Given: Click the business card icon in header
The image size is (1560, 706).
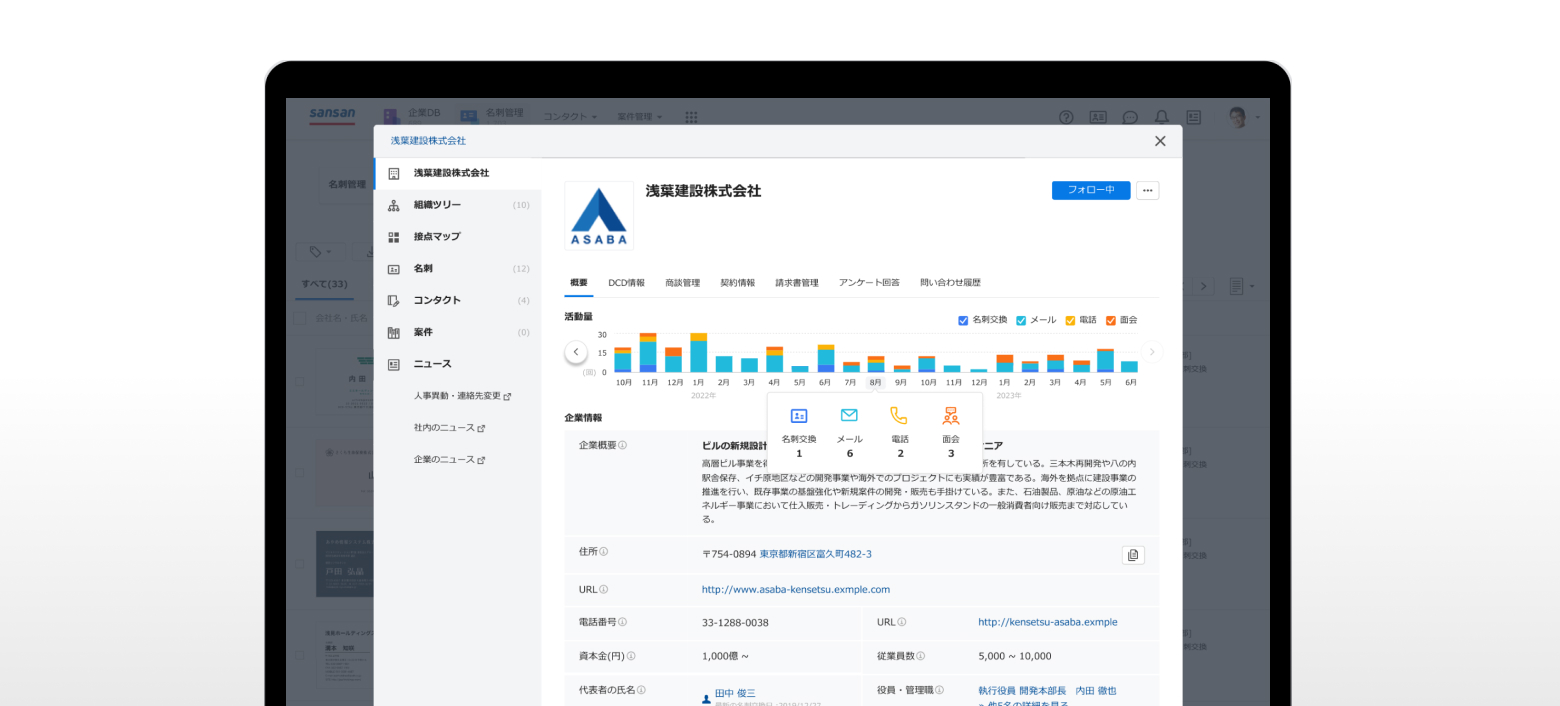Looking at the screenshot, I should 1098,117.
